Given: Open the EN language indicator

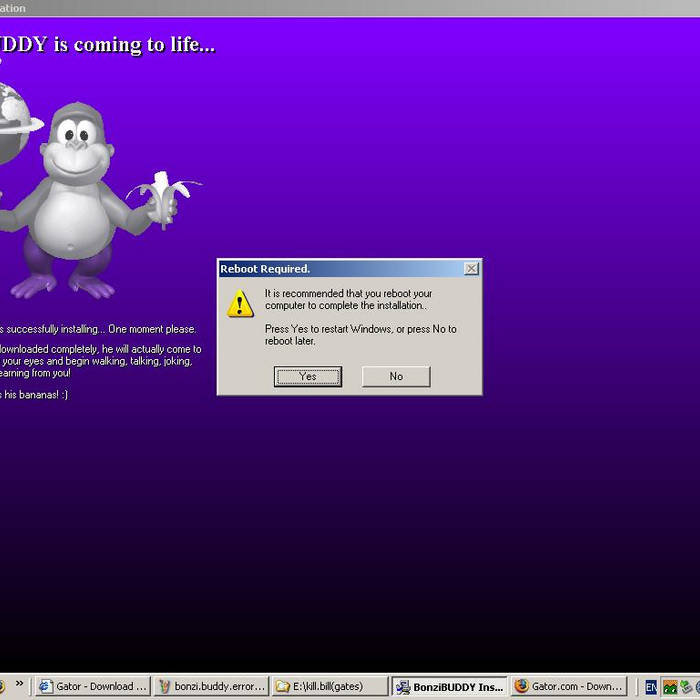Looking at the screenshot, I should coord(651,687).
